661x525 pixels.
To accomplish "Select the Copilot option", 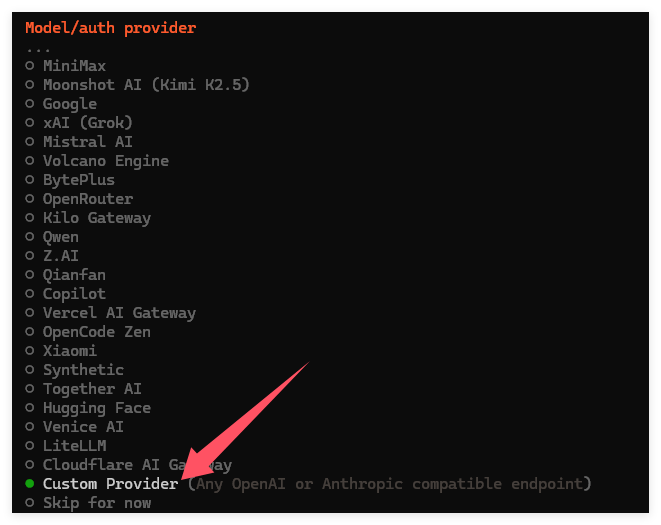I will pos(73,294).
